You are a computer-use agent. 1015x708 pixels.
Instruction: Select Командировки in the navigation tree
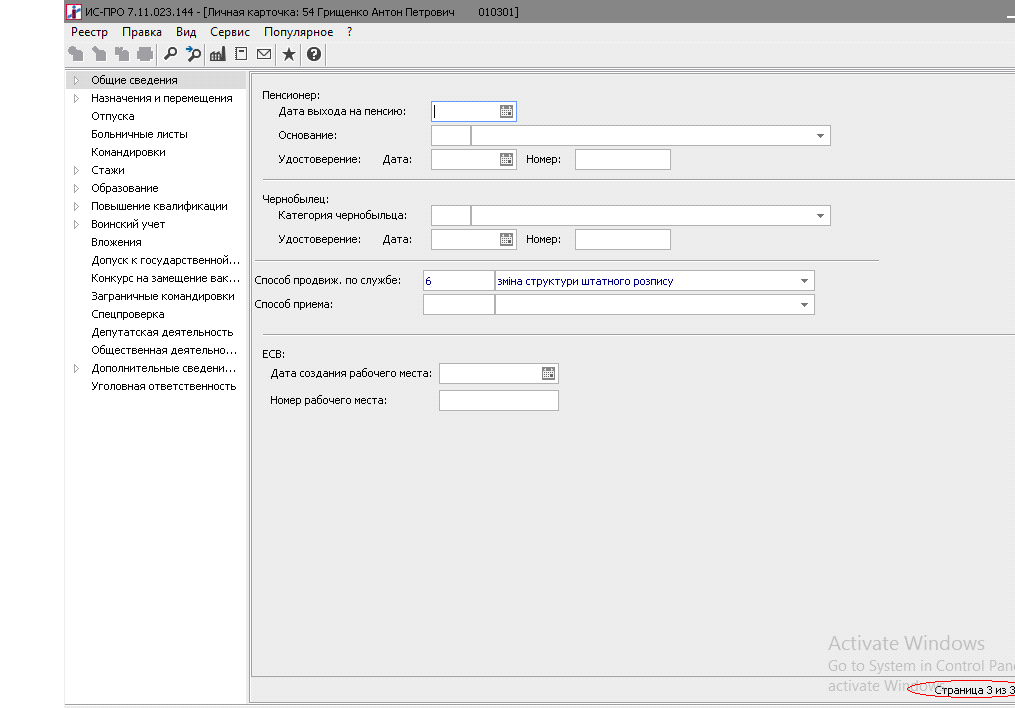tap(128, 152)
